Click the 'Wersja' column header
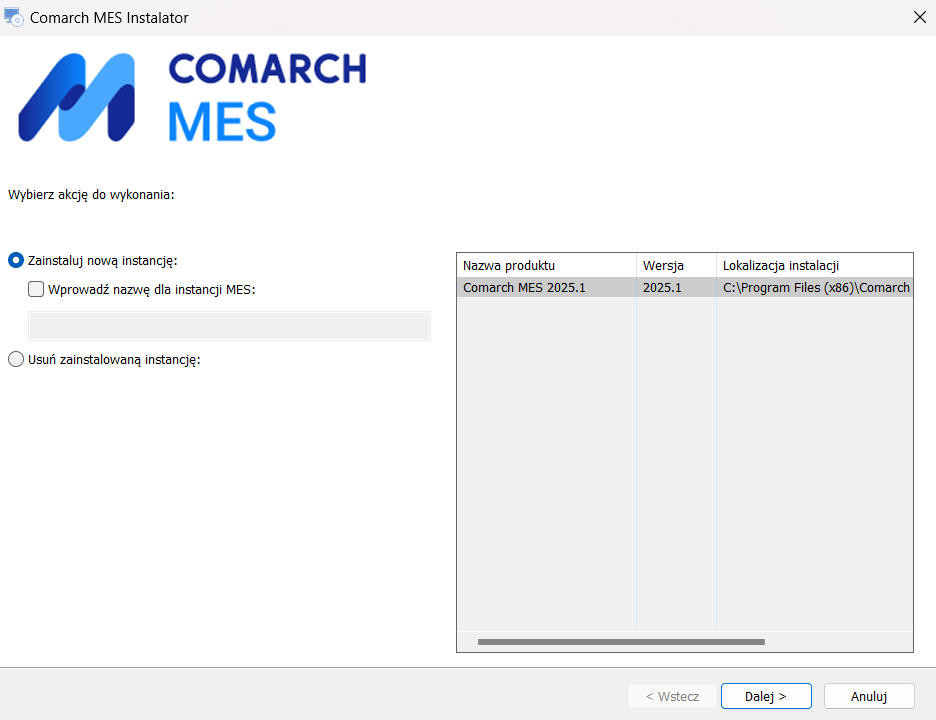936x720 pixels. click(x=675, y=265)
